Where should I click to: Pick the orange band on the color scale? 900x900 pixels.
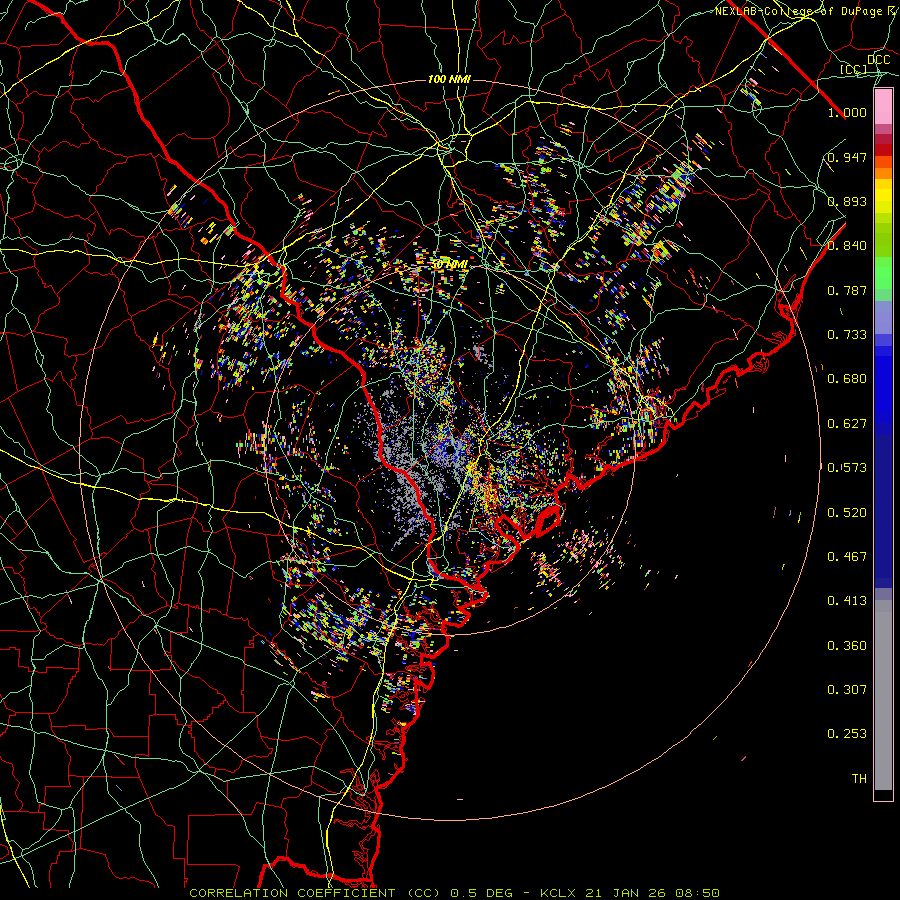[883, 173]
